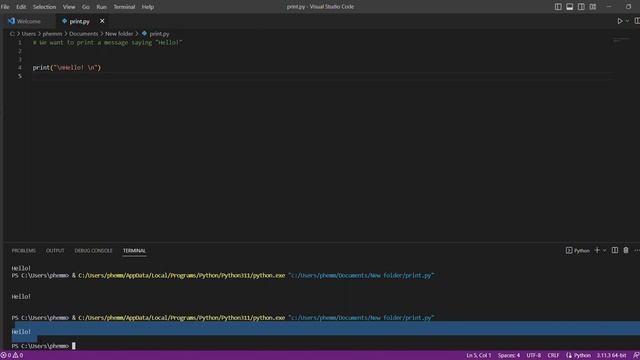The image size is (640, 360).
Task: Change indentation via Spaces: 4
Action: (x=509, y=356)
